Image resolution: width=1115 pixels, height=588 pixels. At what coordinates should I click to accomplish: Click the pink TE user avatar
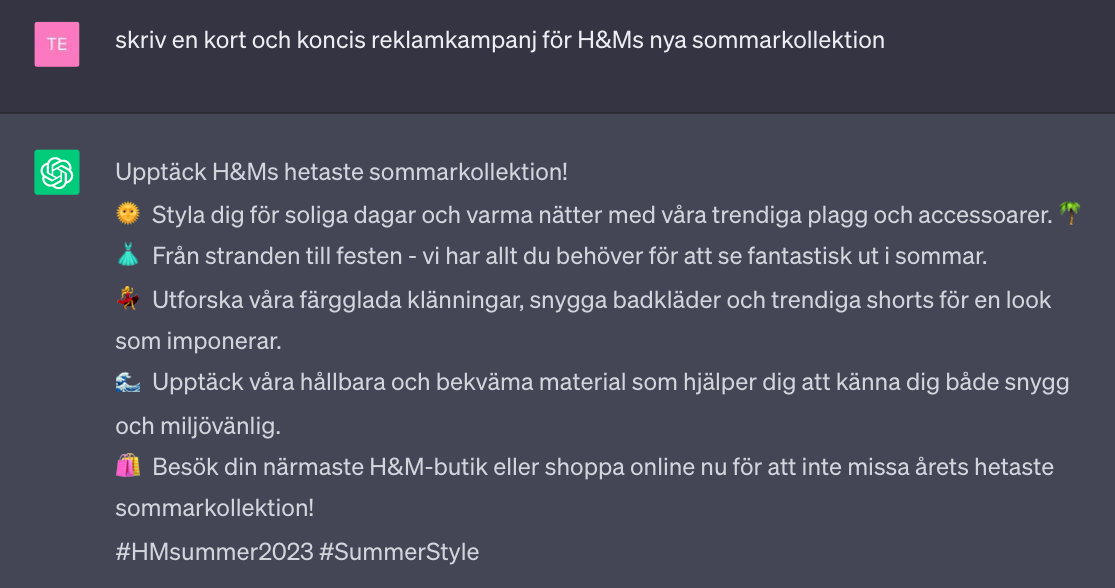[57, 44]
